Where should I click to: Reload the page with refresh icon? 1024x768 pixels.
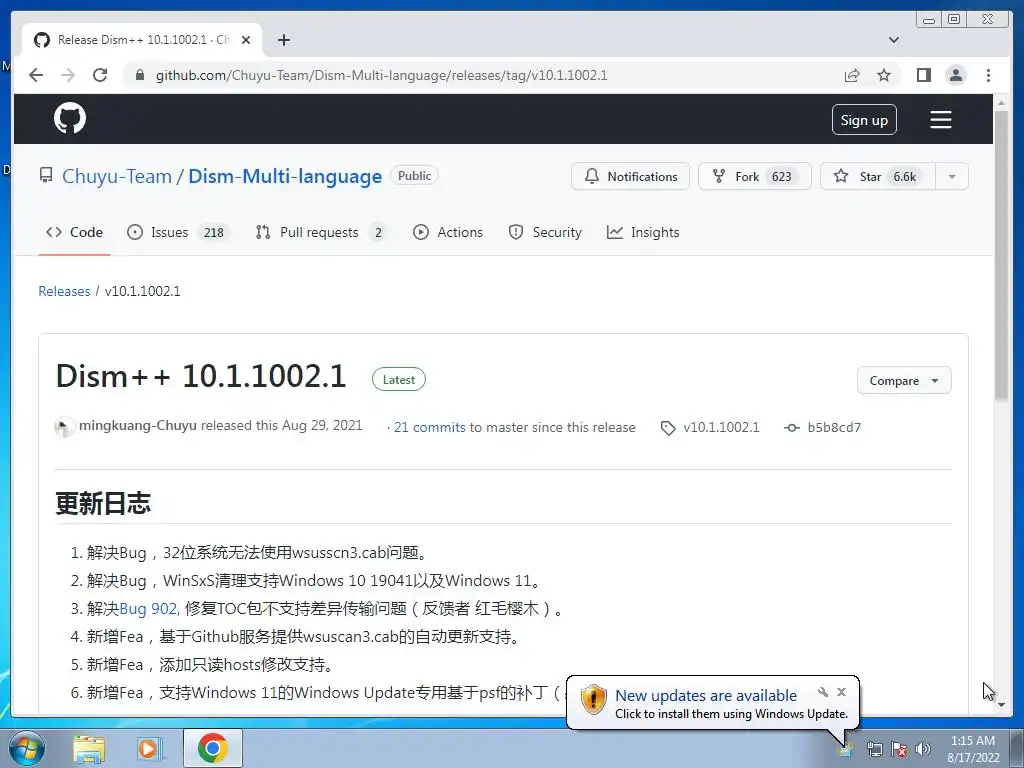pyautogui.click(x=100, y=75)
